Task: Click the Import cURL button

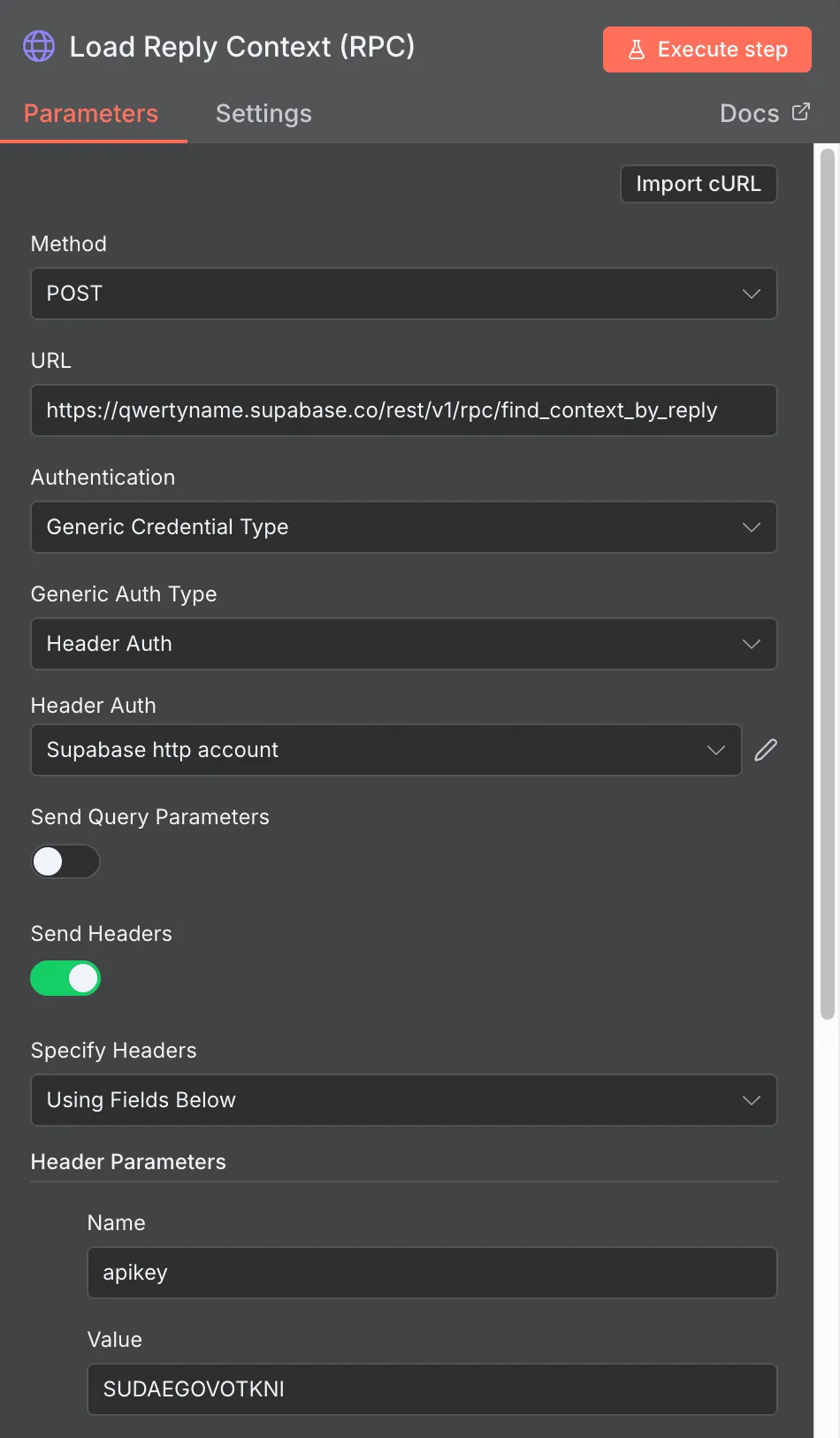Action: pos(698,184)
